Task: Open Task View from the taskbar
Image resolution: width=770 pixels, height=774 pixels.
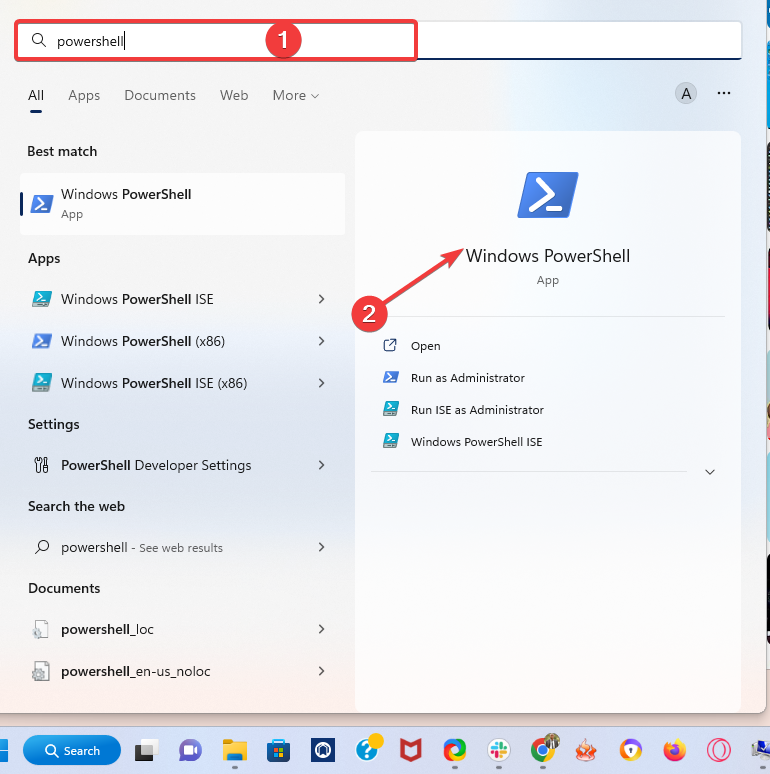Action: [147, 750]
